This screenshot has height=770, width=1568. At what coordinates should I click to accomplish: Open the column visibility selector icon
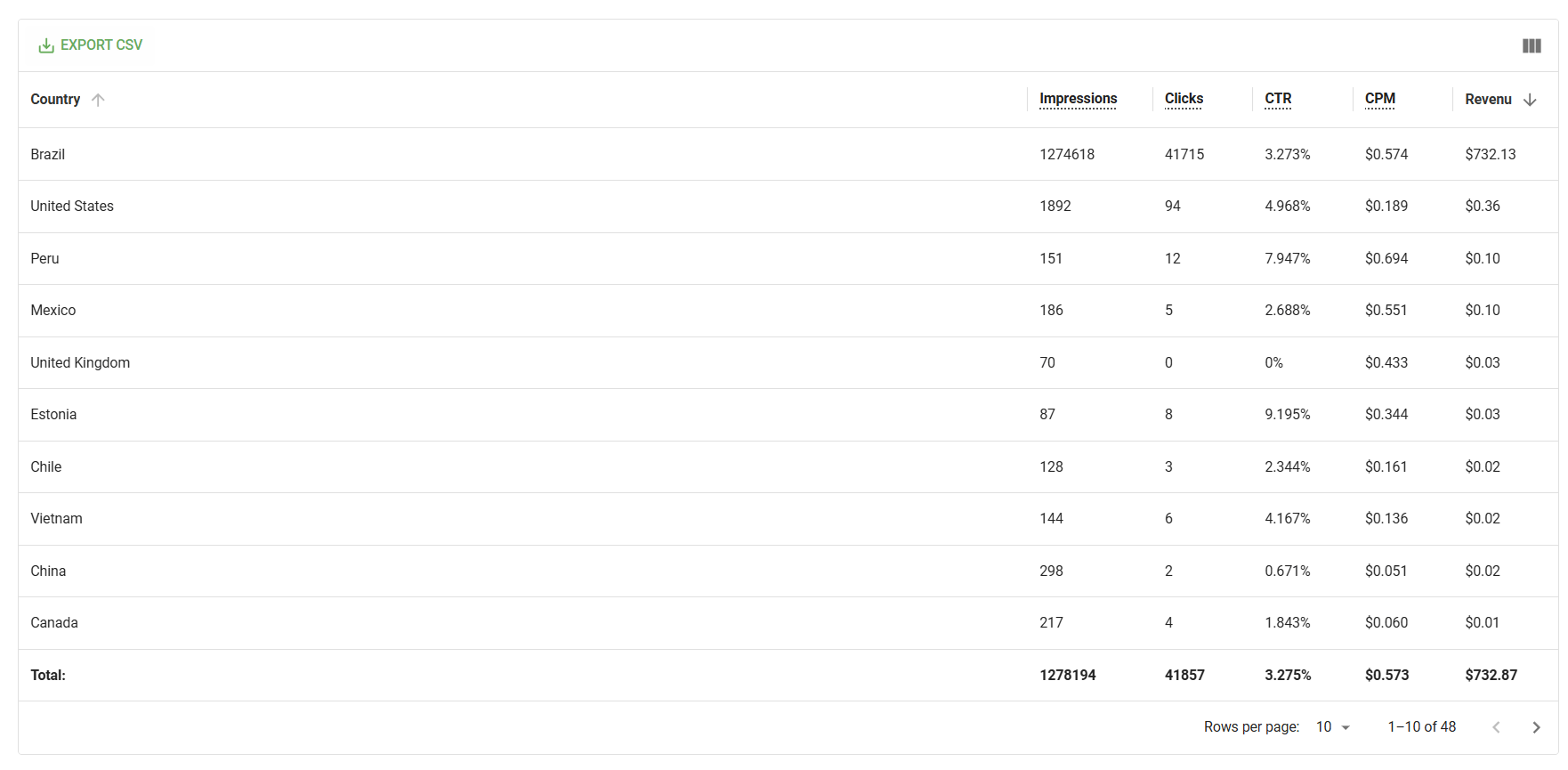tap(1532, 45)
